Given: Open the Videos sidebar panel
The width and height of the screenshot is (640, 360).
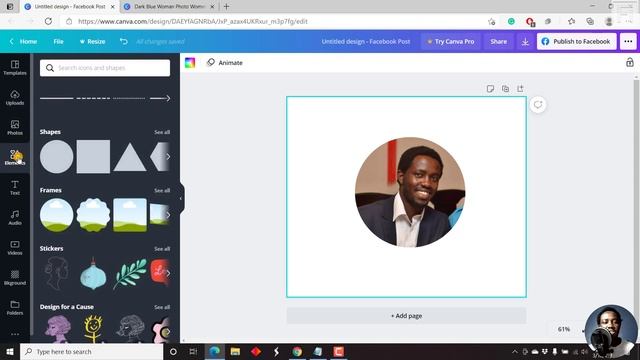Looking at the screenshot, I should point(15,247).
